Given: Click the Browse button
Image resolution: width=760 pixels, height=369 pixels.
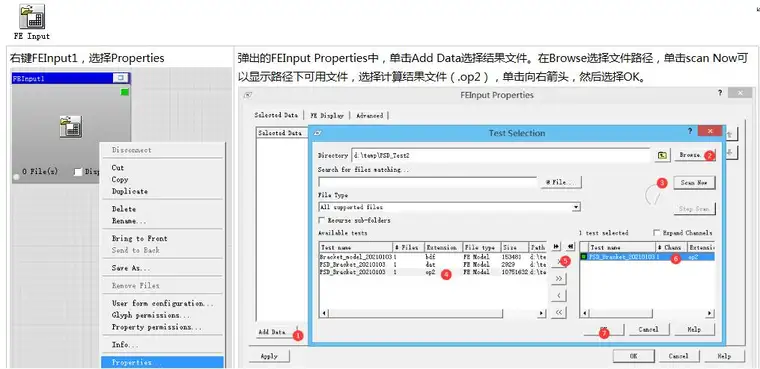Looking at the screenshot, I should 694,155.
